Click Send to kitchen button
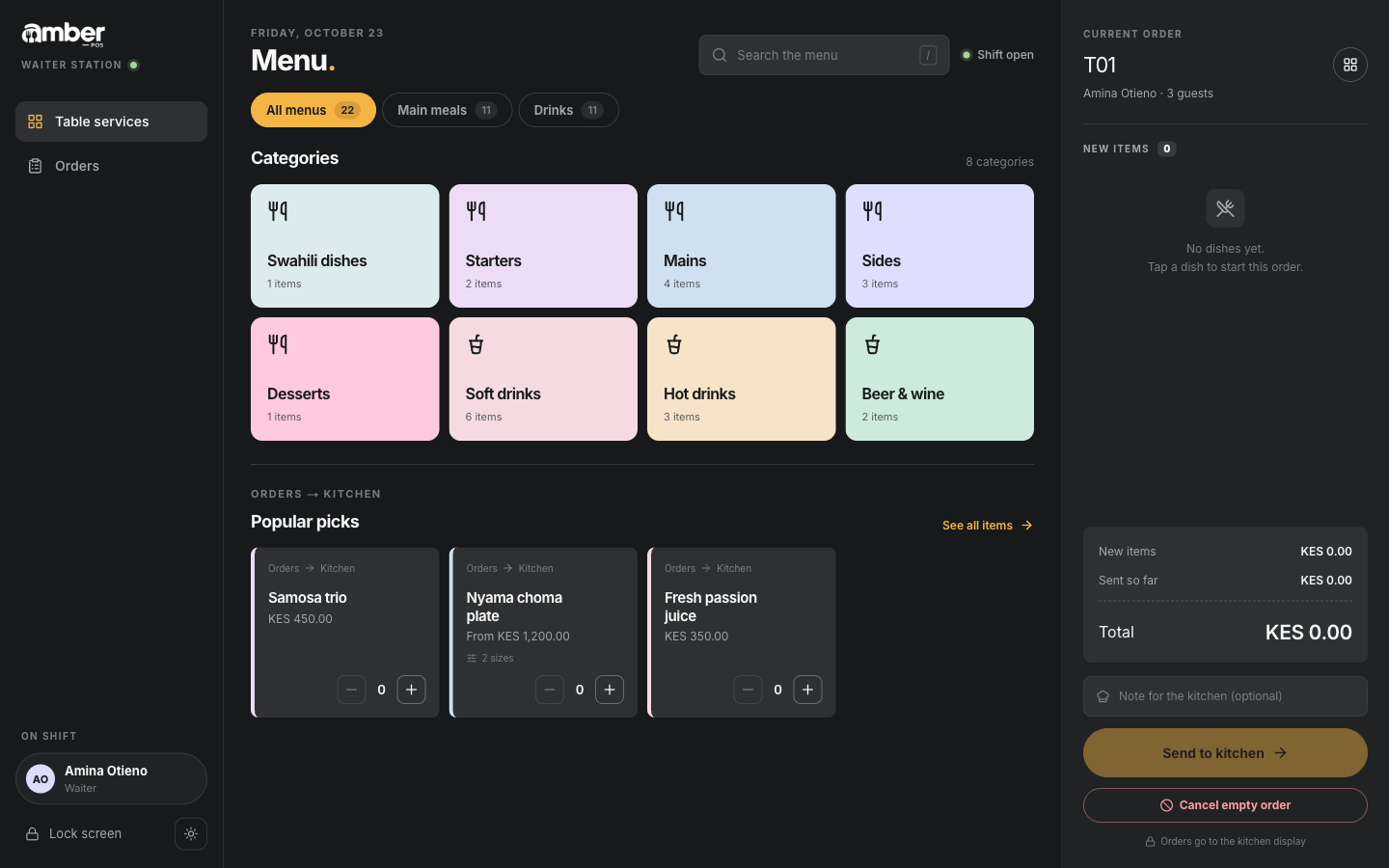Screen dimensions: 1389x868 (1225, 753)
